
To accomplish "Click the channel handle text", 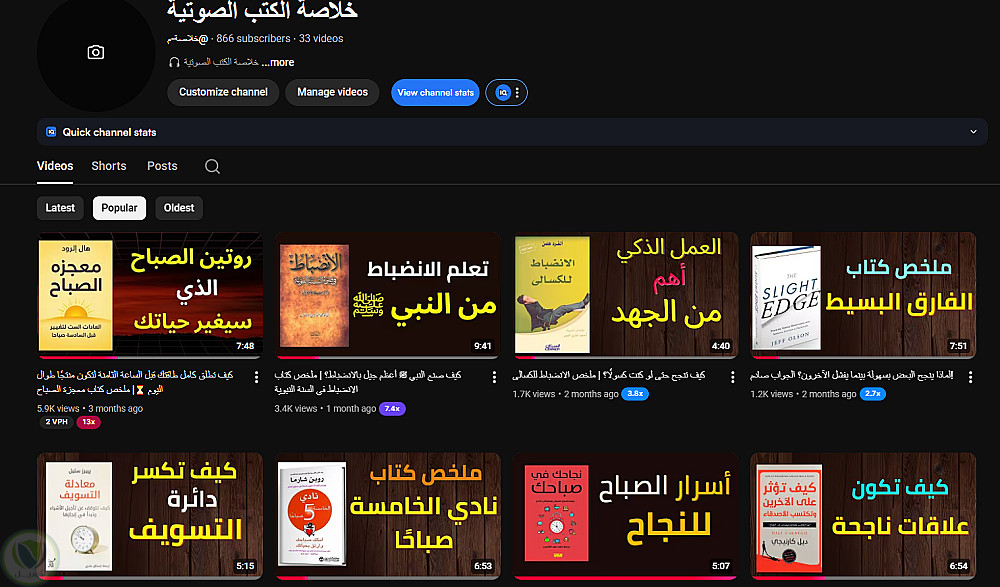I will pyautogui.click(x=188, y=39).
